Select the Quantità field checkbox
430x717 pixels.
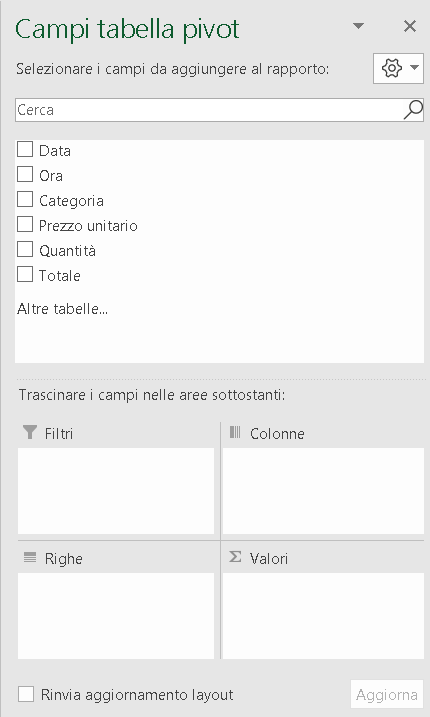(x=25, y=249)
